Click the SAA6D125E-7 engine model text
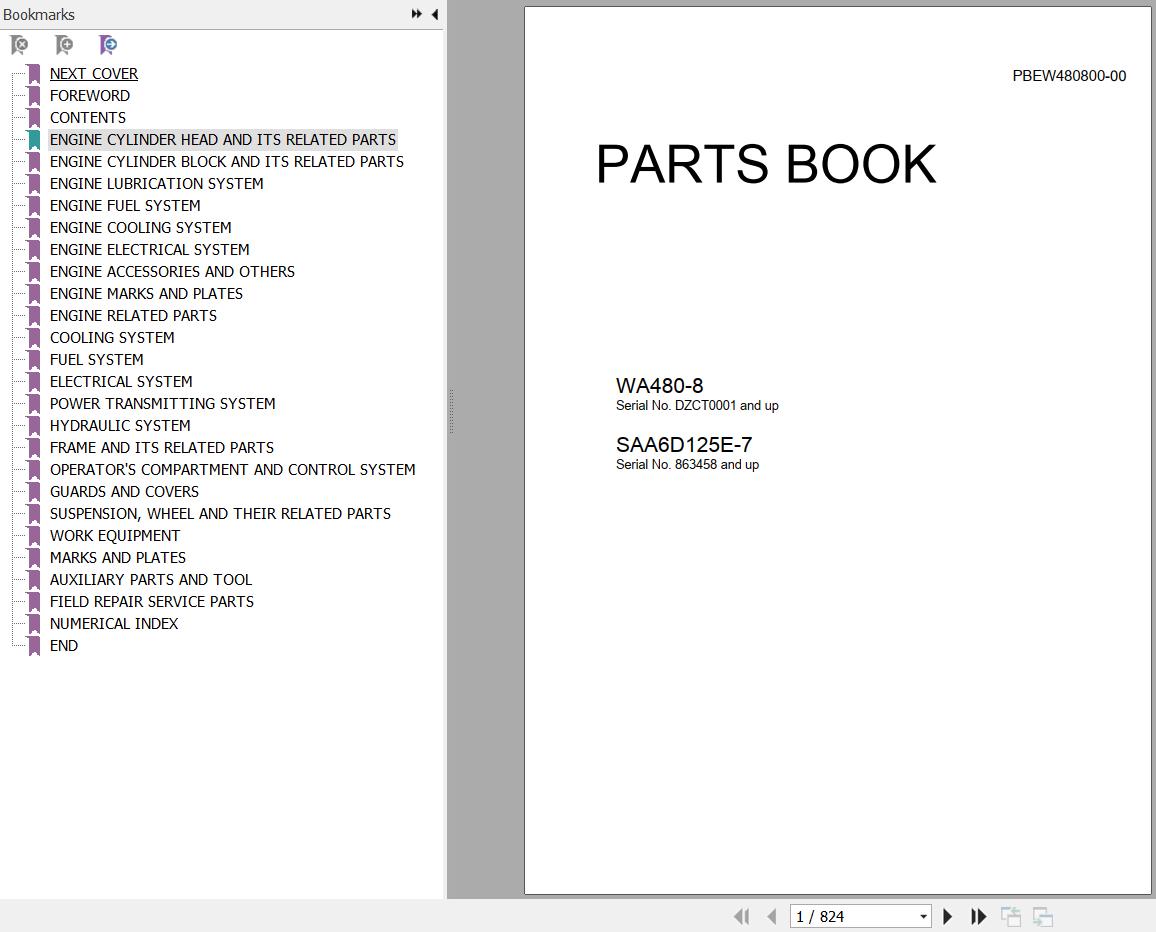 tap(684, 445)
